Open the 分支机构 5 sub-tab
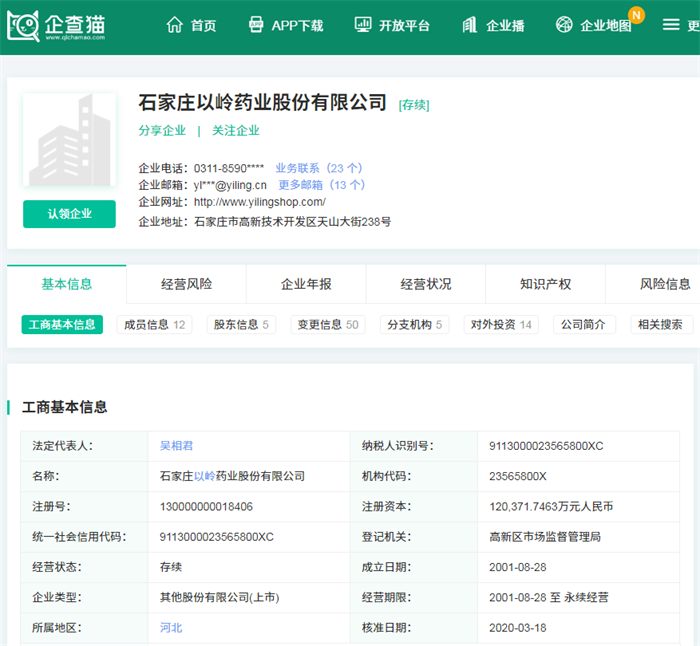 [x=415, y=325]
